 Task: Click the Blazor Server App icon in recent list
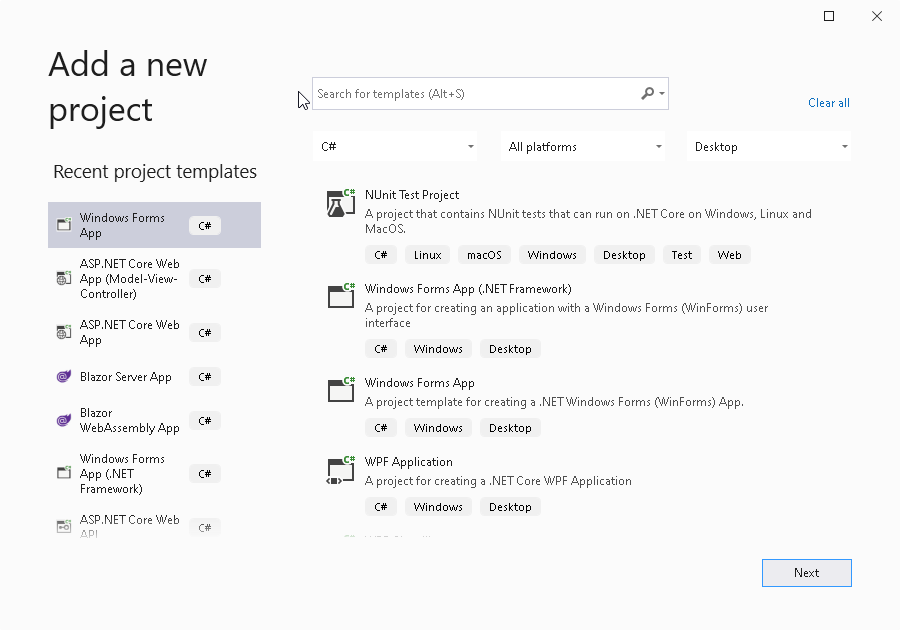(x=64, y=376)
